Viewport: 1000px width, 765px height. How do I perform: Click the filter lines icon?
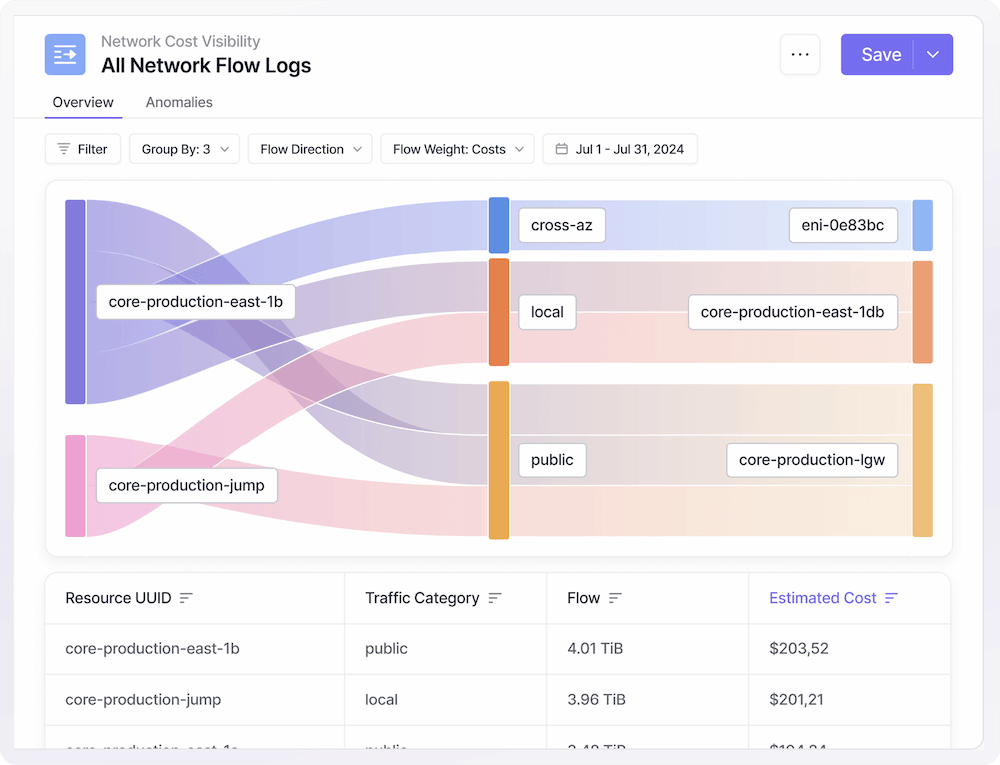click(64, 149)
